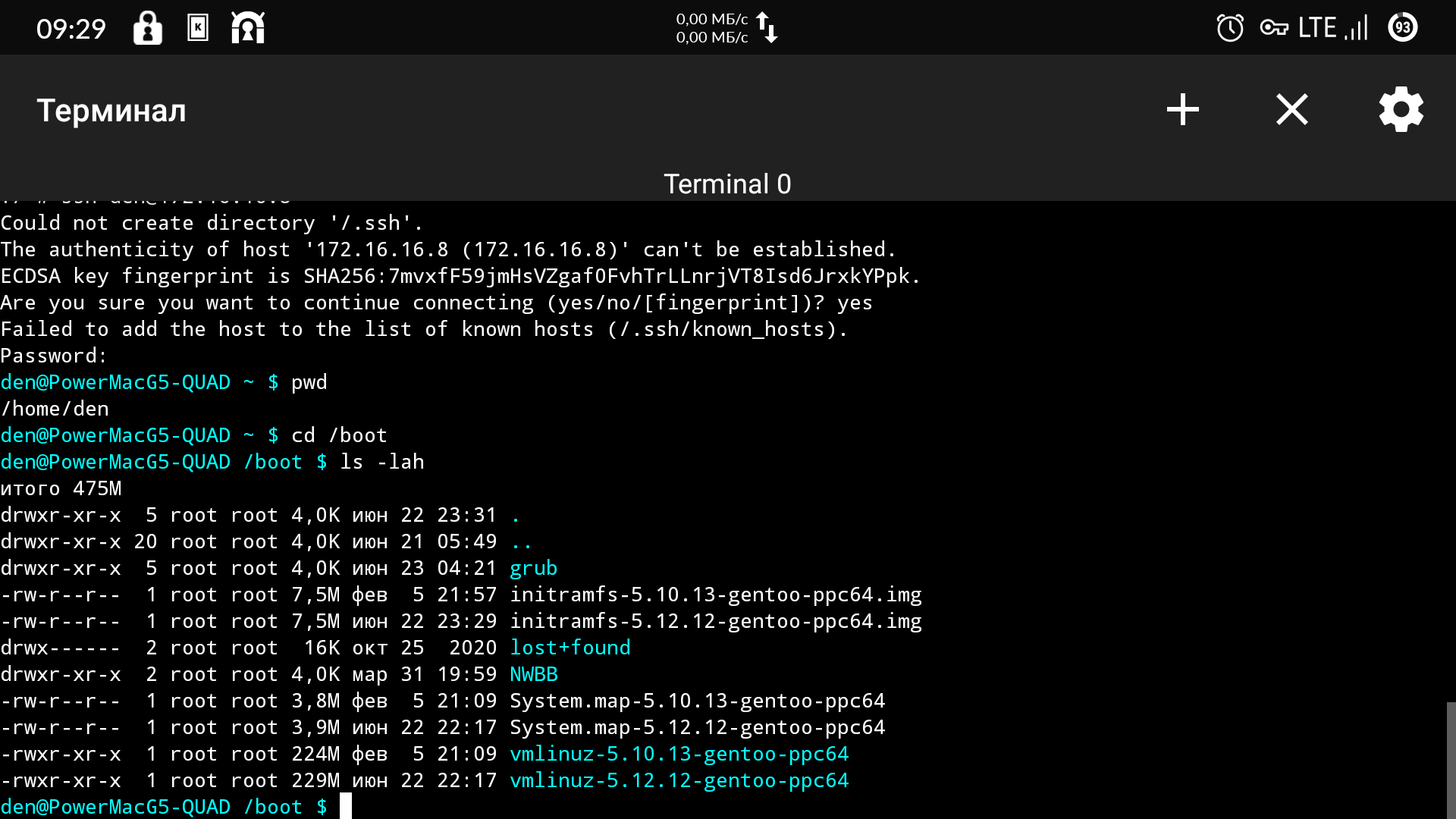Screen dimensions: 1456x819
Task: Tap the arch-shaped app notification icon
Action: click(x=248, y=28)
